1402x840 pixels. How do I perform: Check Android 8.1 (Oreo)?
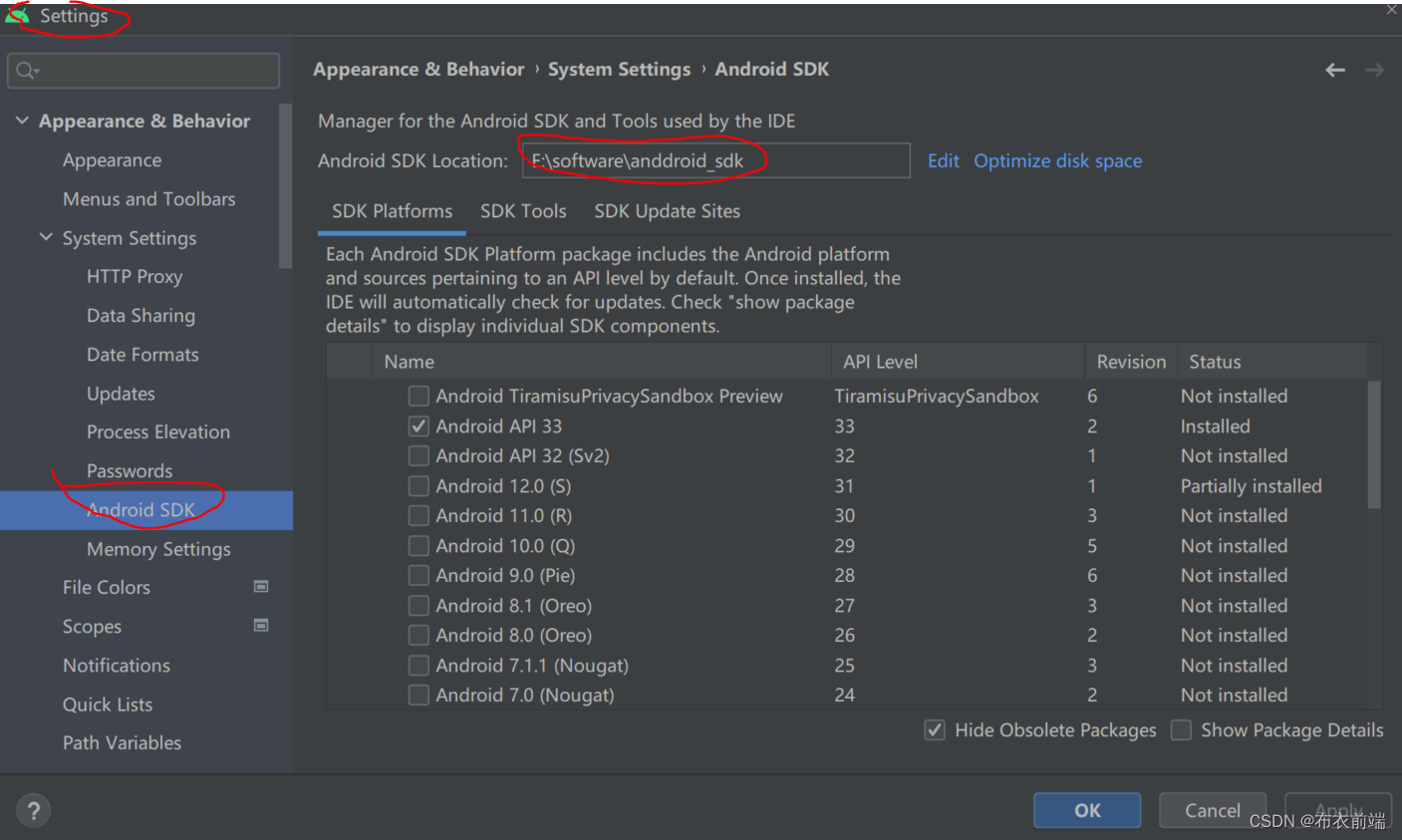pyautogui.click(x=419, y=606)
